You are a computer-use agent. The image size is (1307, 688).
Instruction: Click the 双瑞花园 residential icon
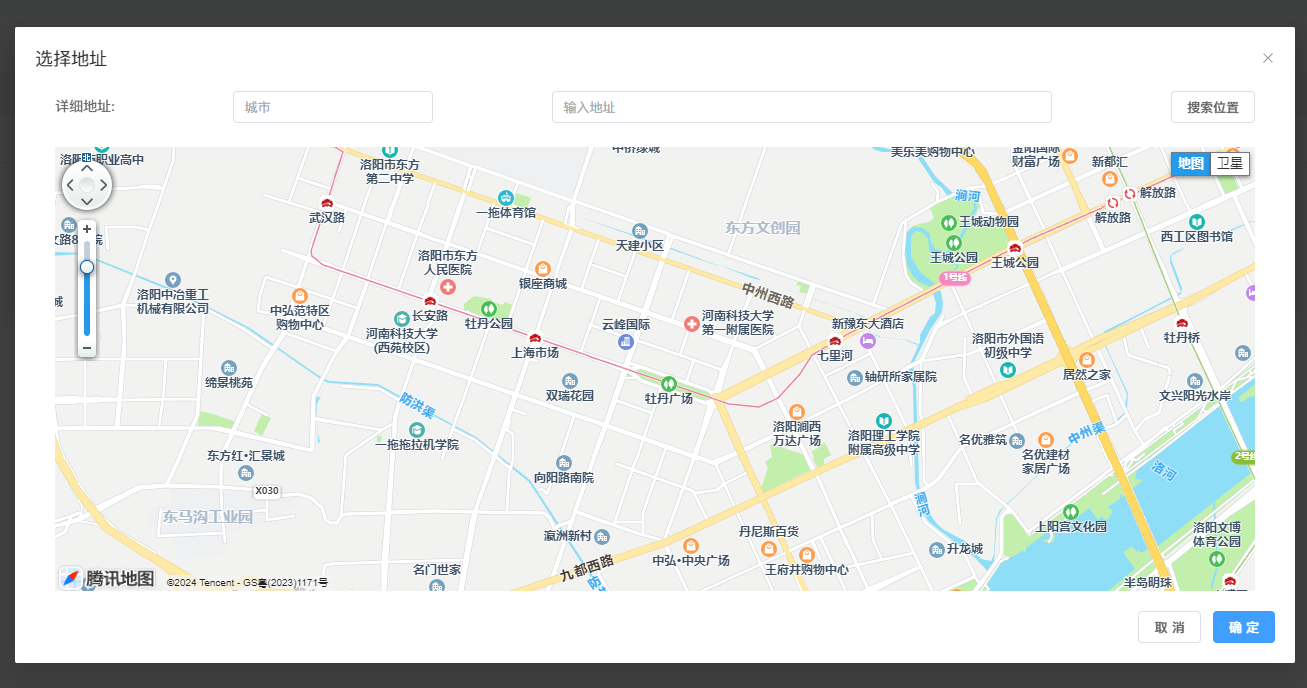[570, 380]
